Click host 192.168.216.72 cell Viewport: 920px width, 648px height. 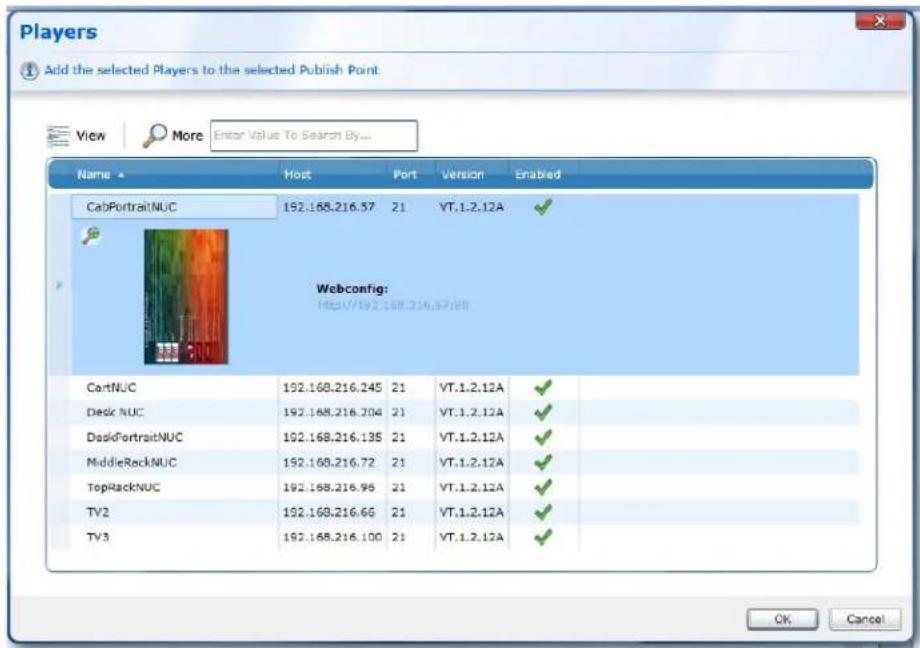click(329, 463)
